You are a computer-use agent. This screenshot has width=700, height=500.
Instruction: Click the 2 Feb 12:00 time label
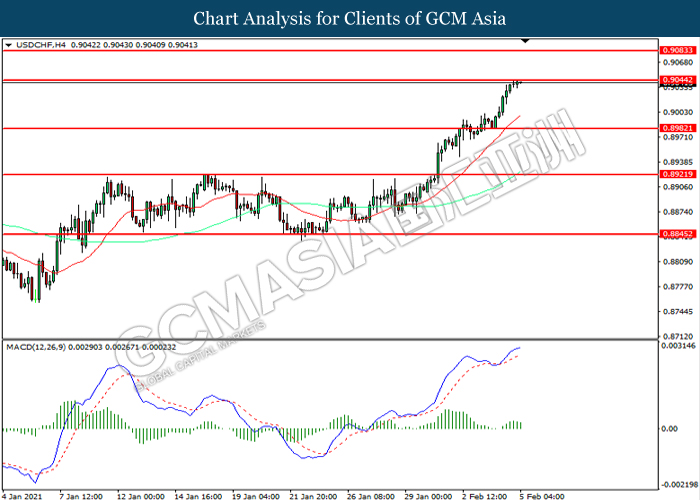[x=484, y=496]
